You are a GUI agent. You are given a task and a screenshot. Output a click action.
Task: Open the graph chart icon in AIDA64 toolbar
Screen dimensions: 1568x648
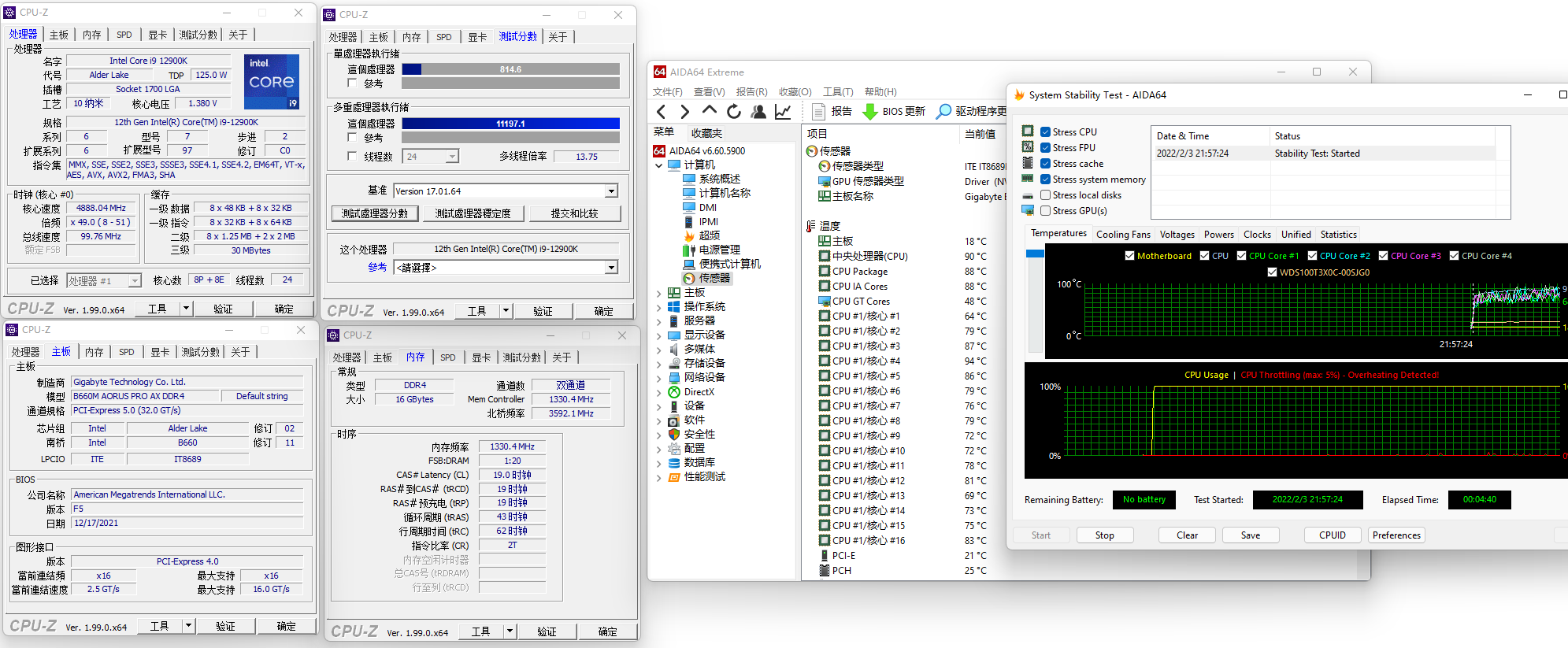pos(783,112)
